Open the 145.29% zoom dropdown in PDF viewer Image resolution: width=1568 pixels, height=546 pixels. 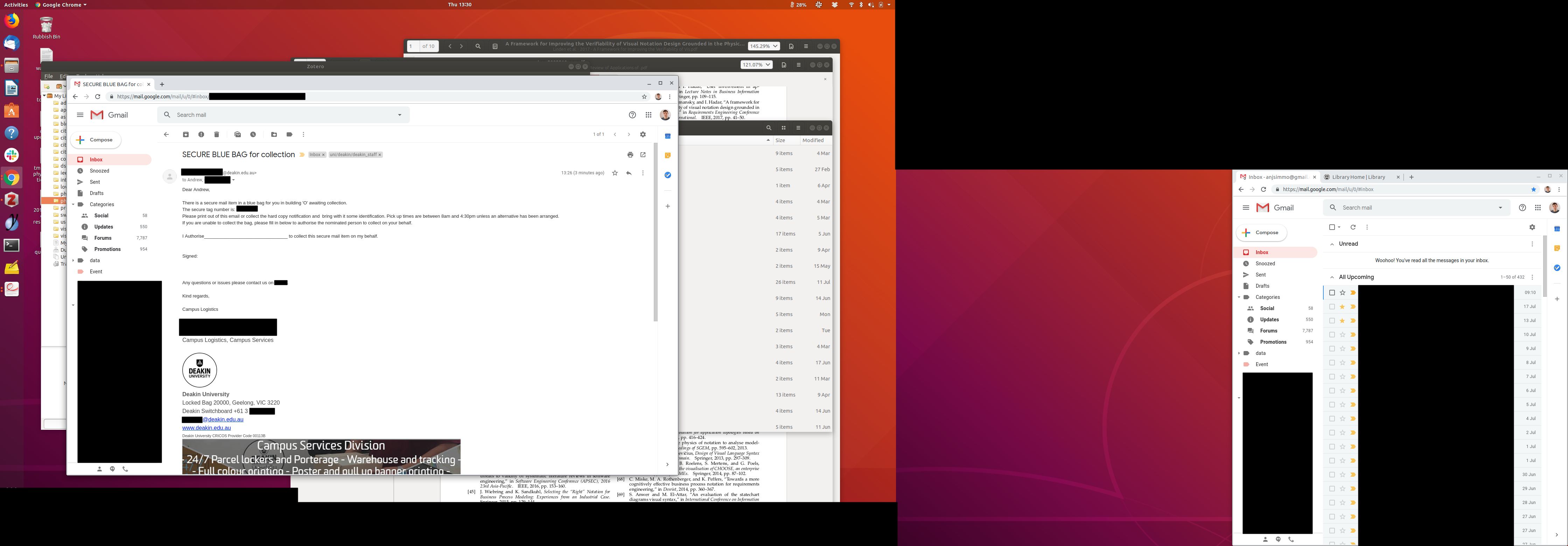(x=763, y=46)
